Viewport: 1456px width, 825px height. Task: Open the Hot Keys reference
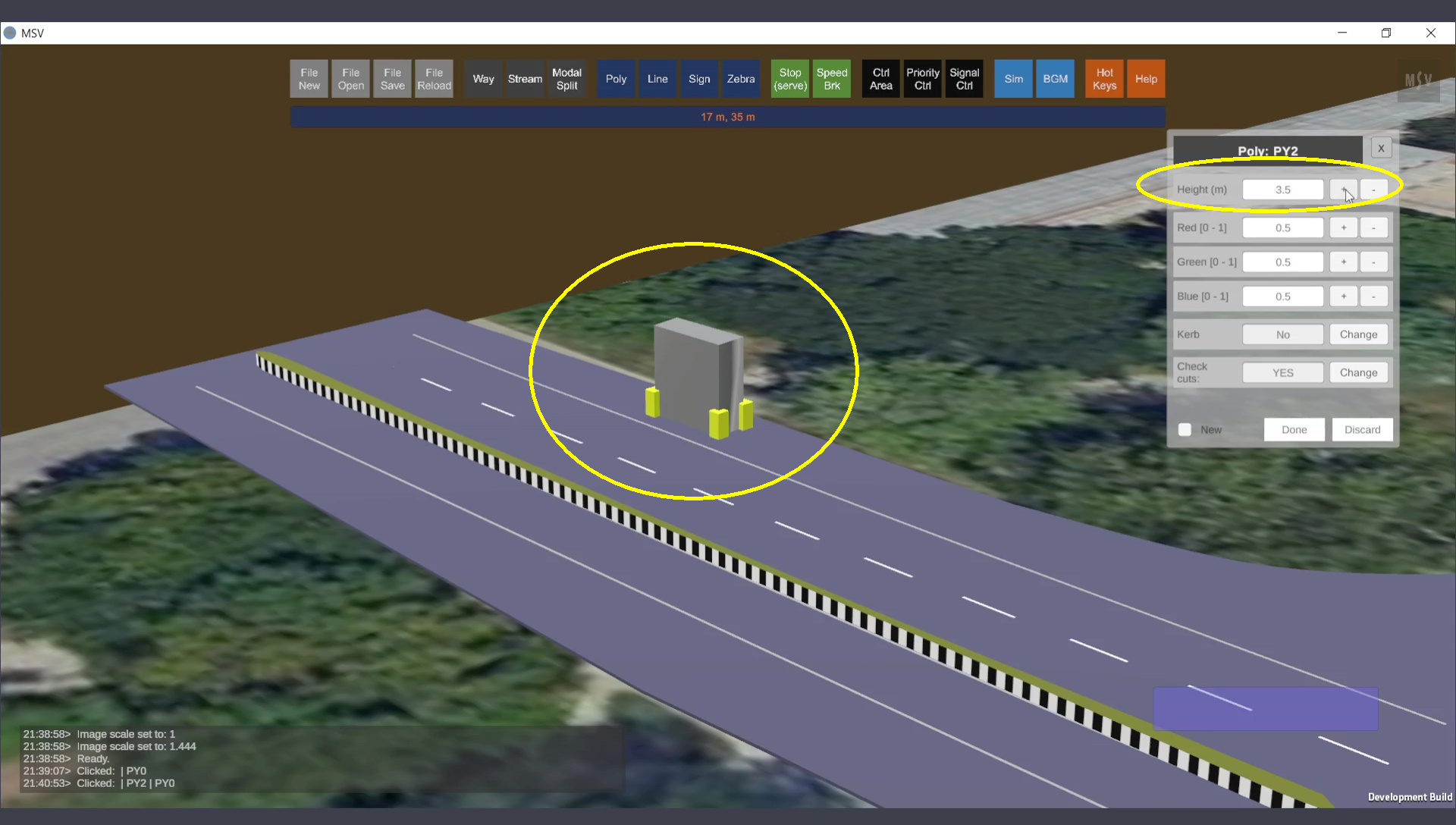pyautogui.click(x=1104, y=79)
